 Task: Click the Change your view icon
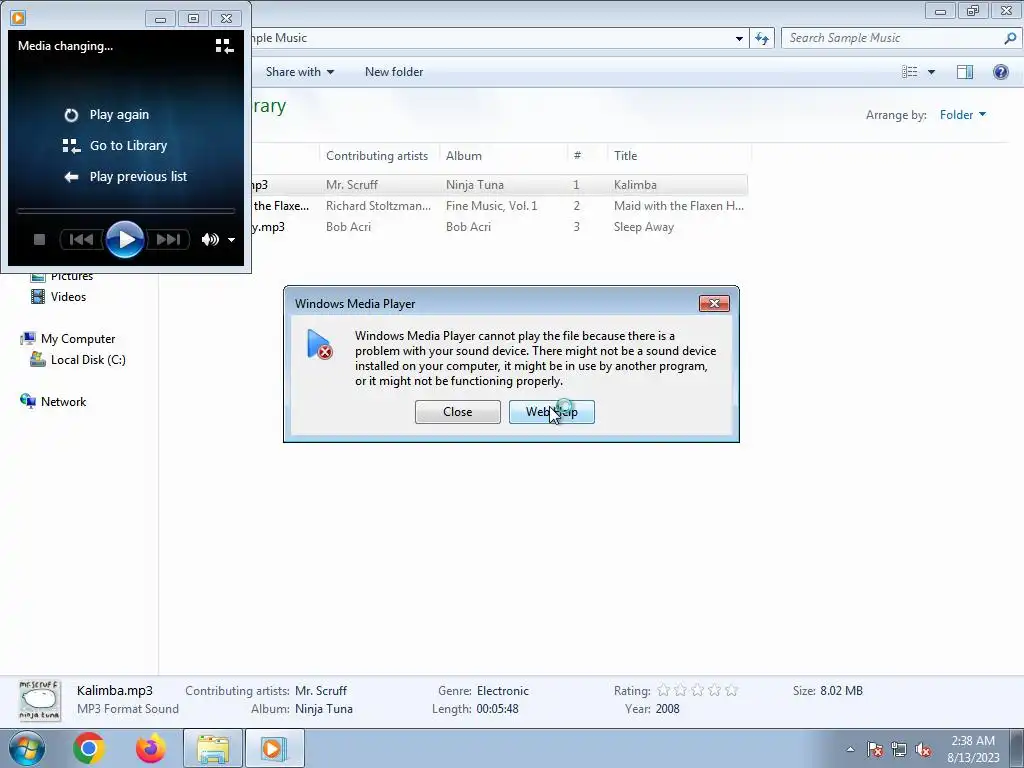pyautogui.click(x=910, y=72)
